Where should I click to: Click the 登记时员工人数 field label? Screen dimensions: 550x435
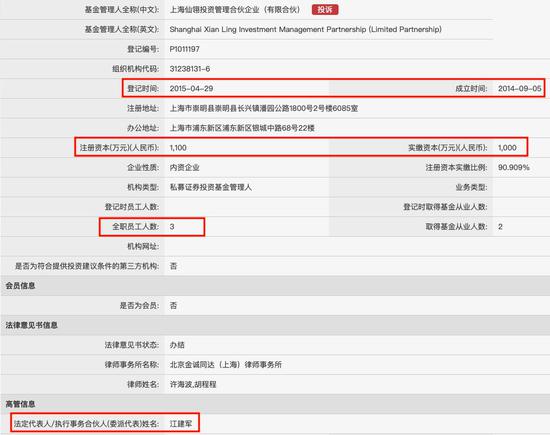[132, 207]
